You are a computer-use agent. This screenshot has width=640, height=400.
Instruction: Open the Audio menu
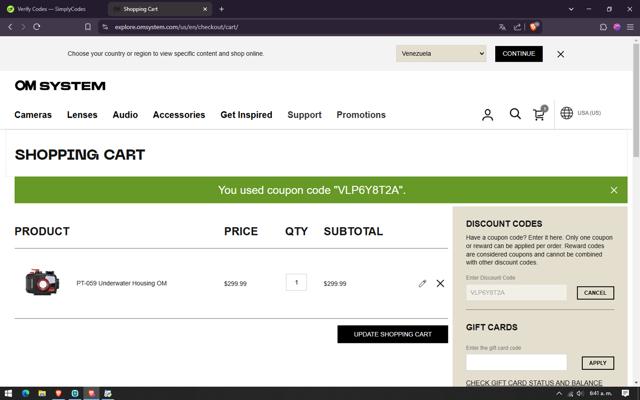125,115
